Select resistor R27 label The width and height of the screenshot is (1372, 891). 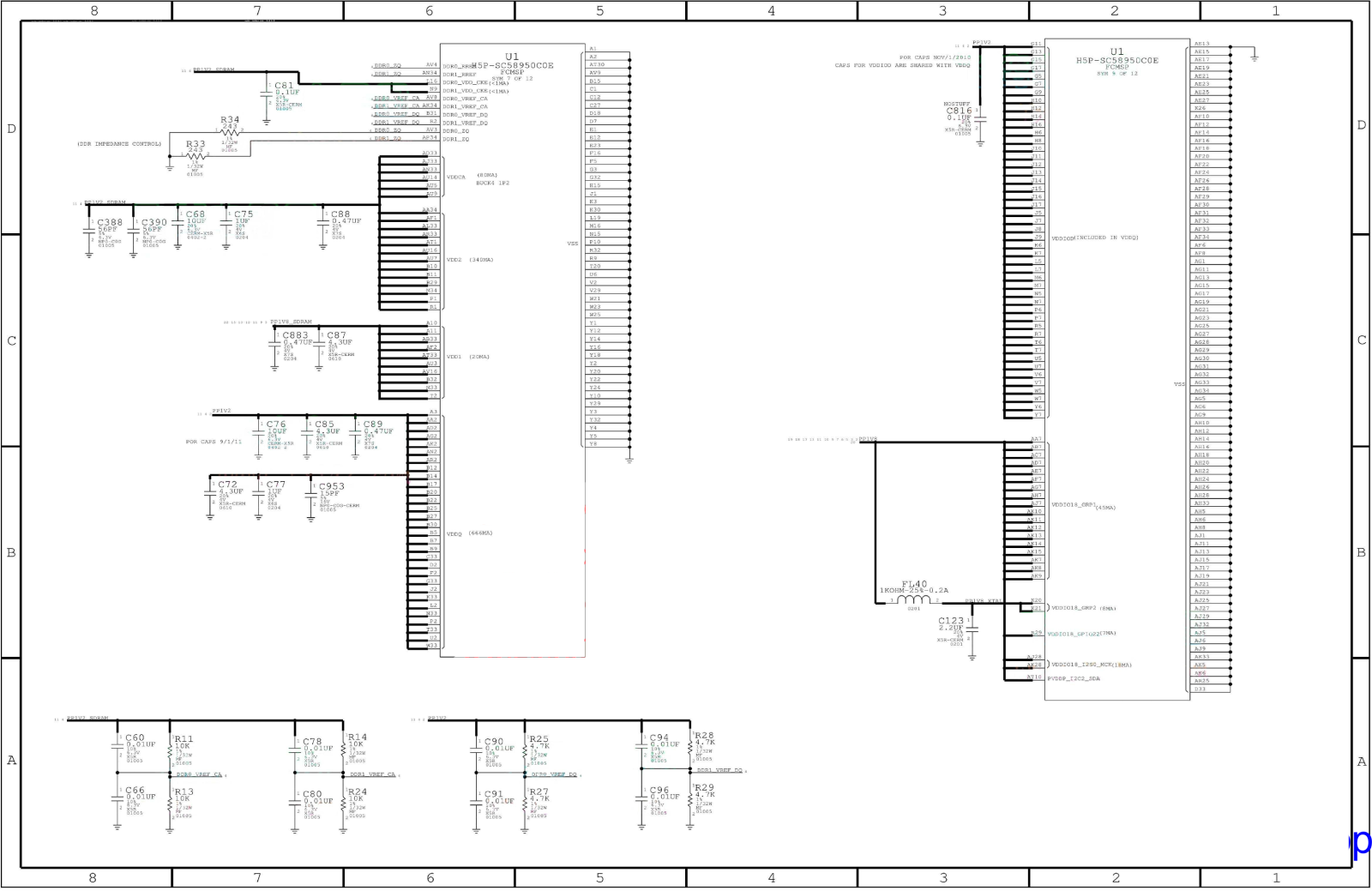[539, 792]
